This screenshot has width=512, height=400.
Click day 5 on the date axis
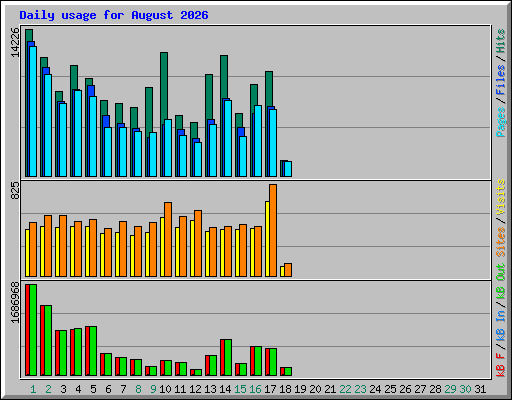[93, 389]
